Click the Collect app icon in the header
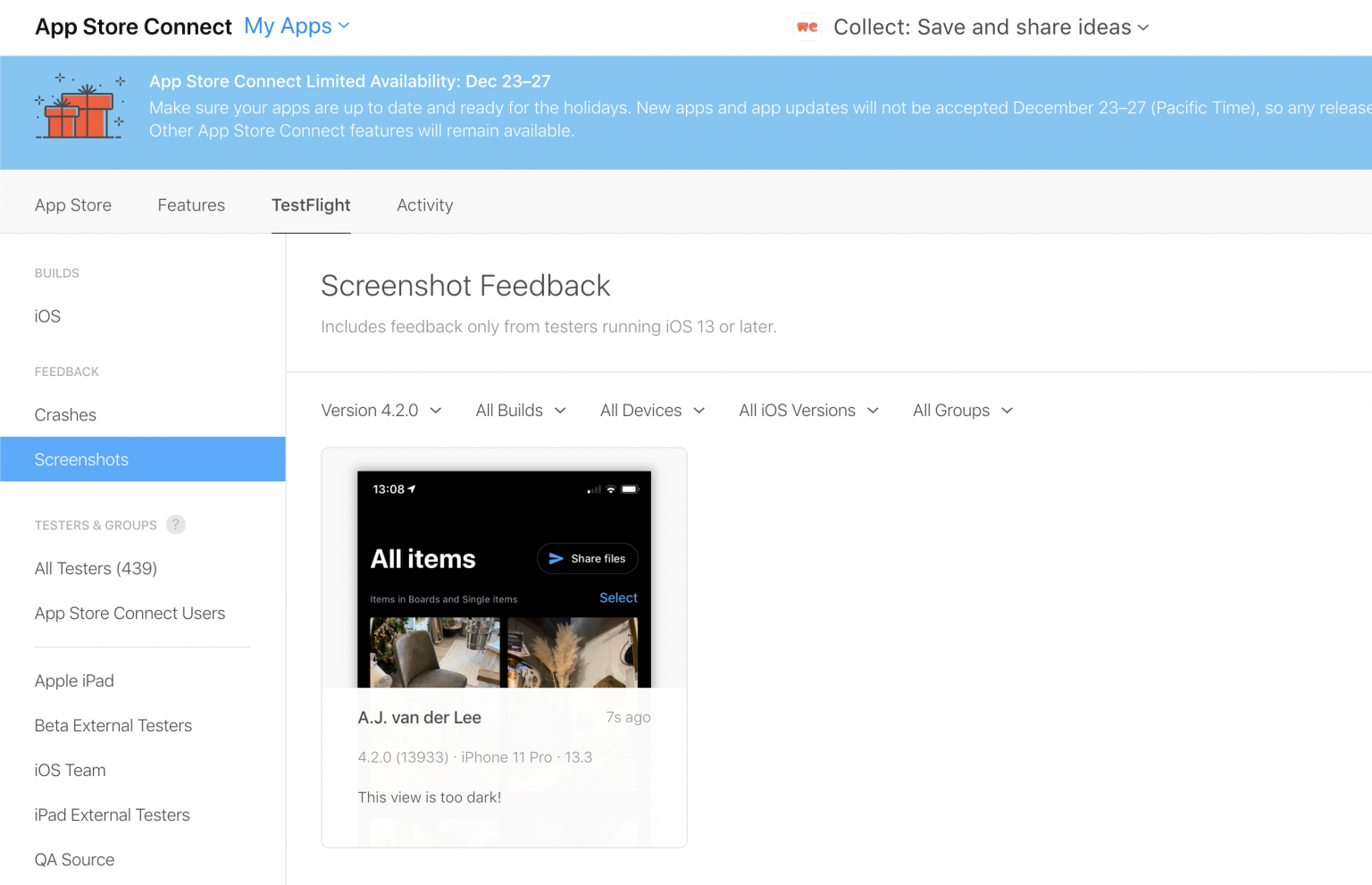The width and height of the screenshot is (1372, 885). [806, 27]
